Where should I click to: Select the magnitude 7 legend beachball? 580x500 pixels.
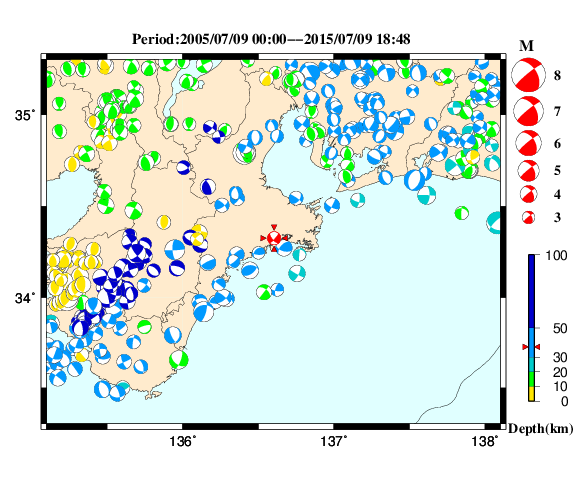[528, 111]
